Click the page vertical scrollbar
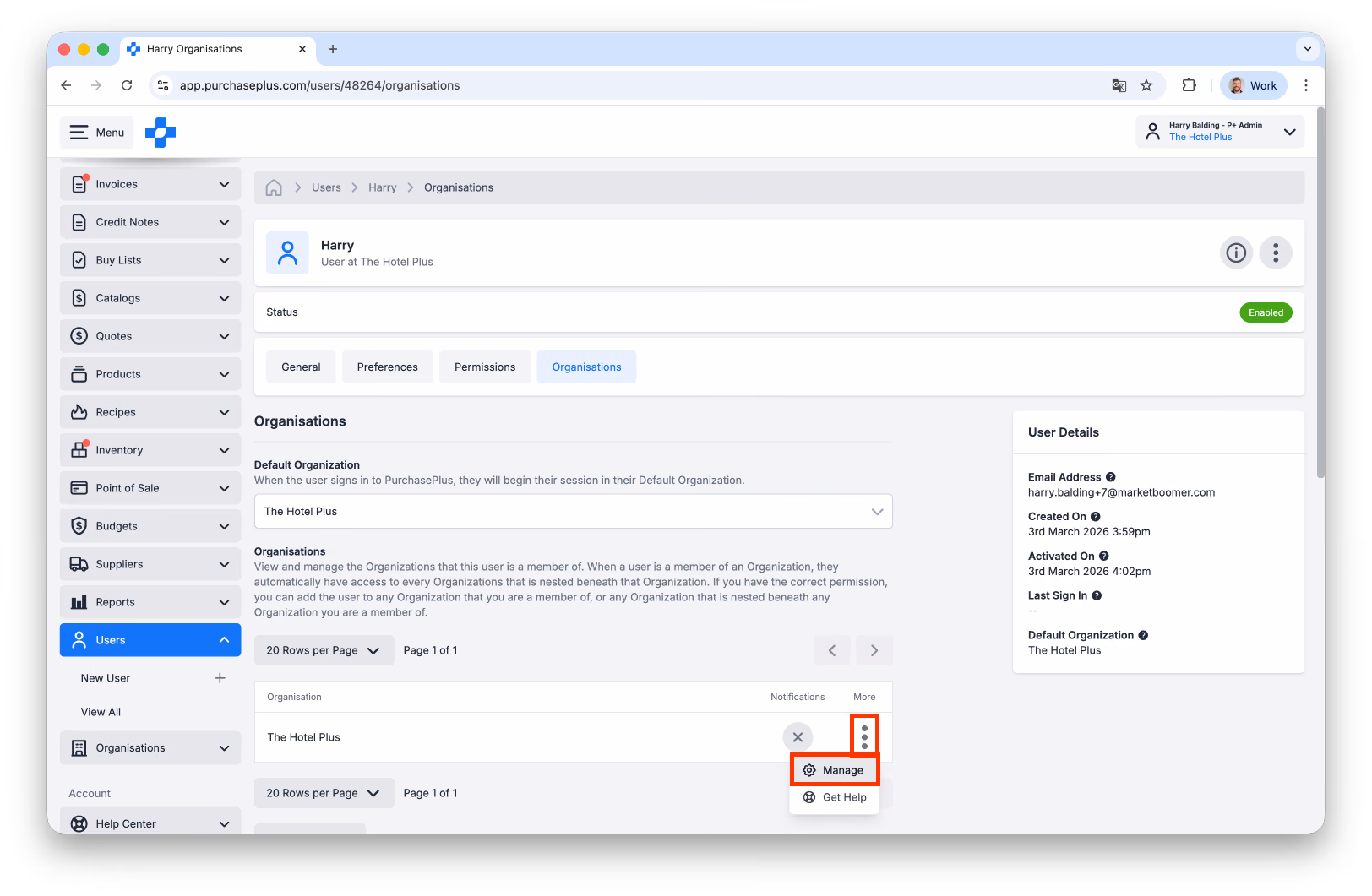The height and width of the screenshot is (896, 1372). 1320,291
